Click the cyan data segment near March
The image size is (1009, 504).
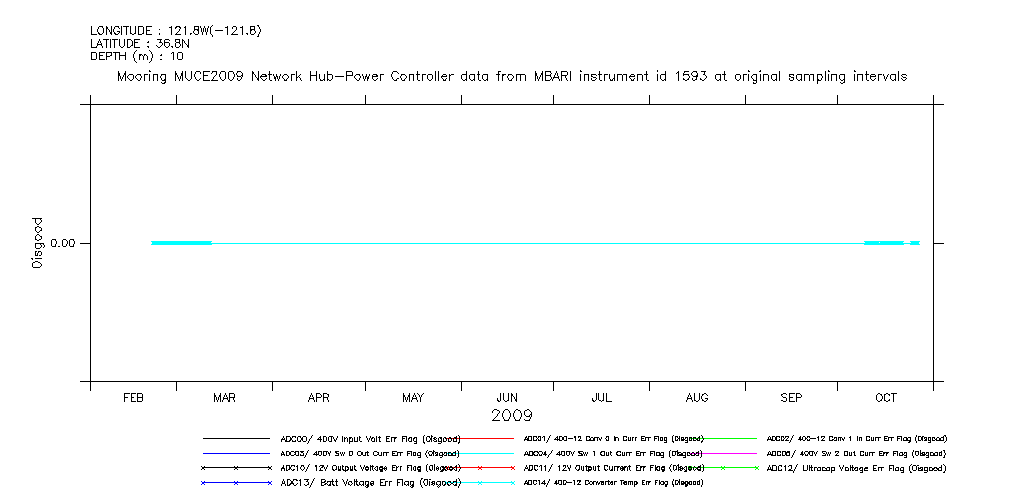point(181,243)
